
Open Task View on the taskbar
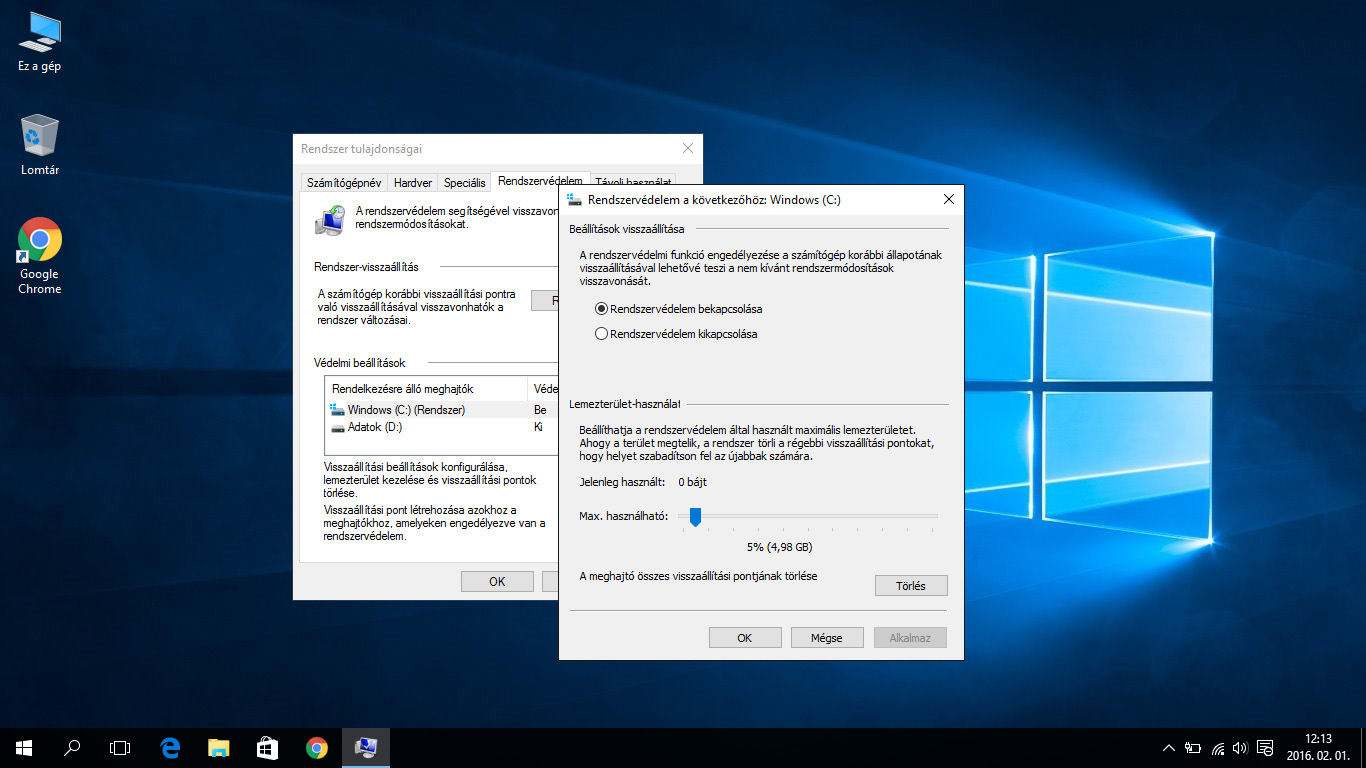[120, 747]
